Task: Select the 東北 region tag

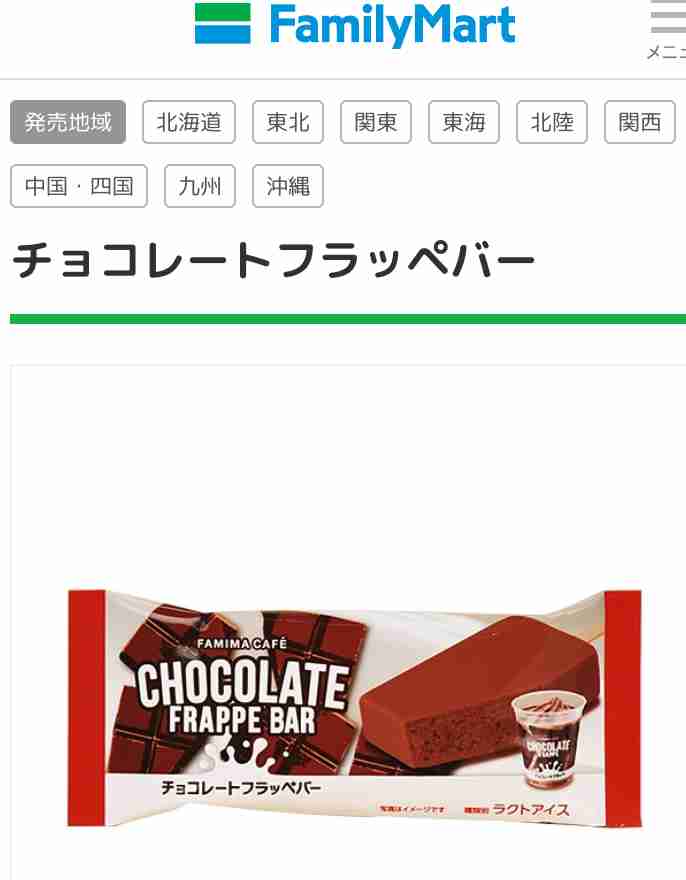Action: tap(288, 122)
